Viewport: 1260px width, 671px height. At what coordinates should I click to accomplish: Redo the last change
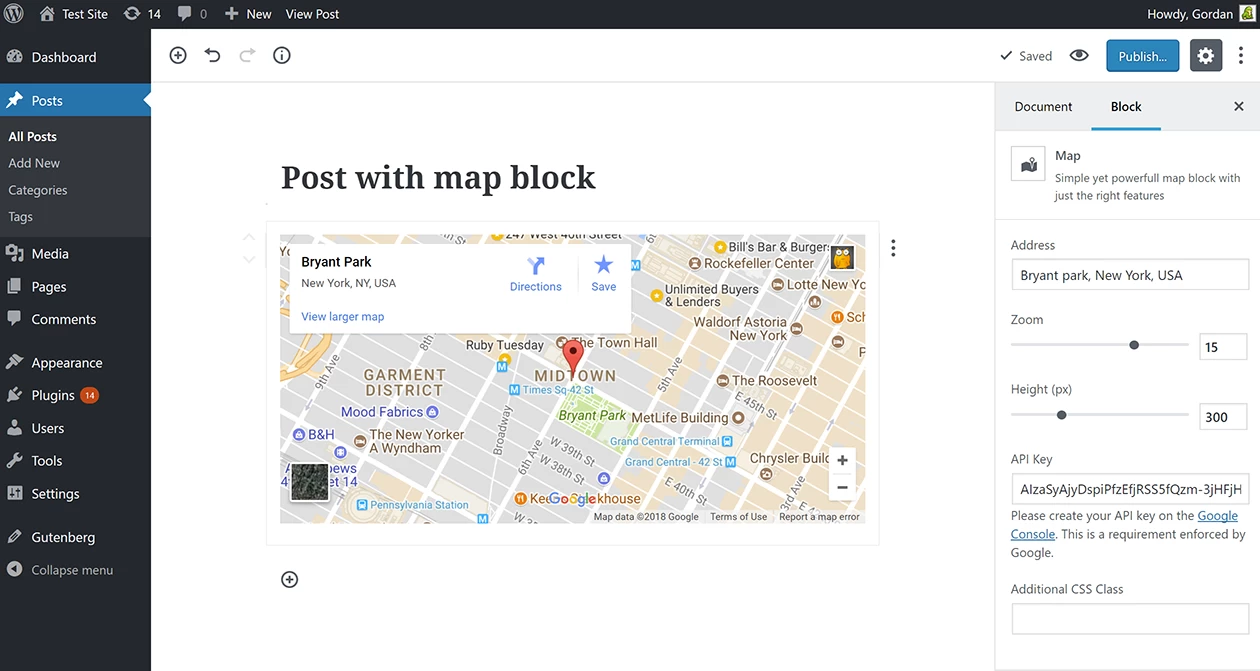[247, 56]
